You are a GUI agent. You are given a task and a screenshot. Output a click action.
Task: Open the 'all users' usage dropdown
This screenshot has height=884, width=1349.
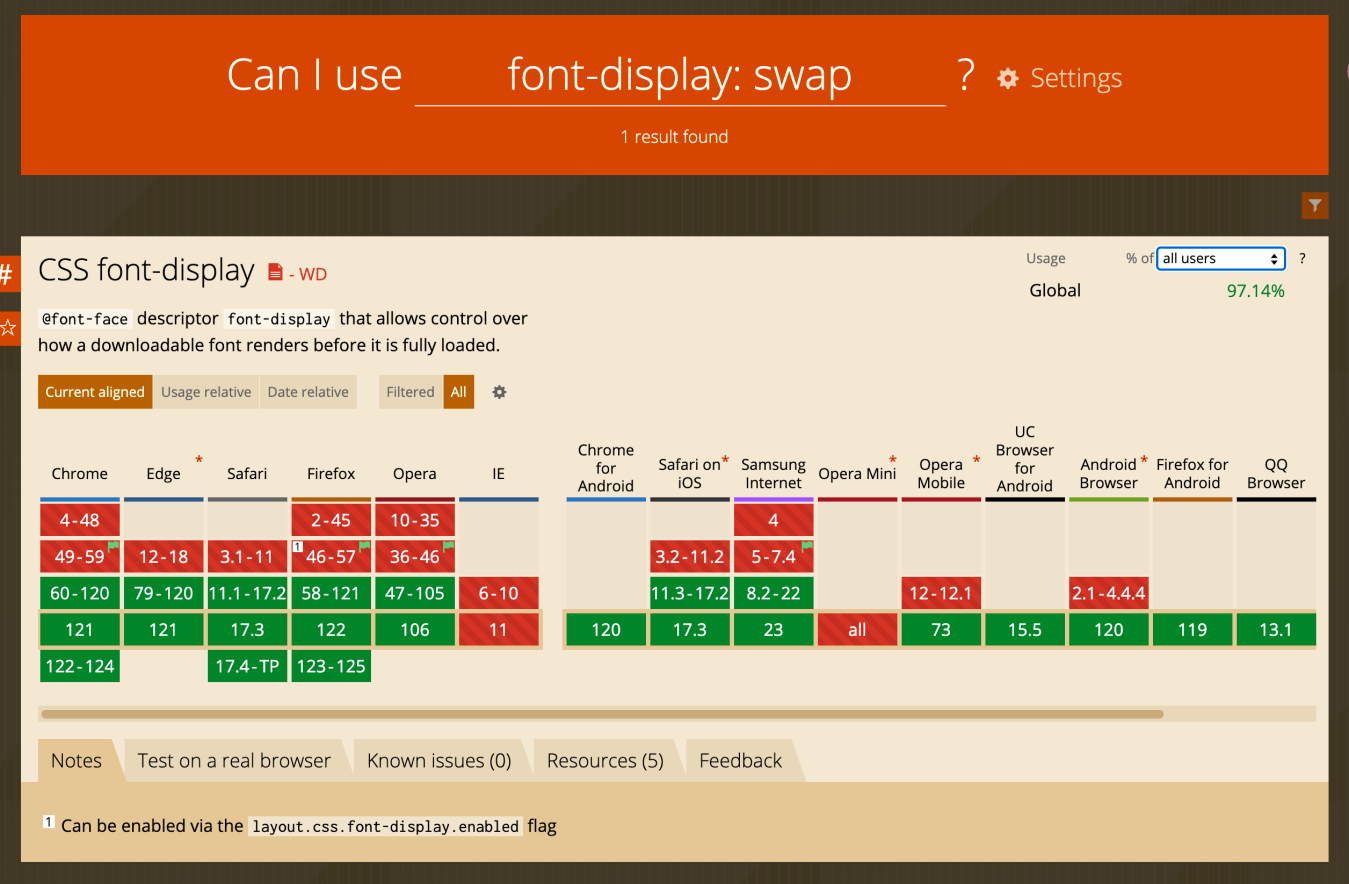pos(1220,258)
